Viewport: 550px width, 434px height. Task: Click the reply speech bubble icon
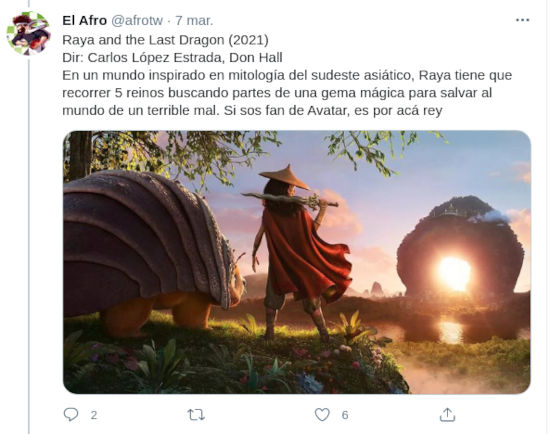click(x=71, y=414)
